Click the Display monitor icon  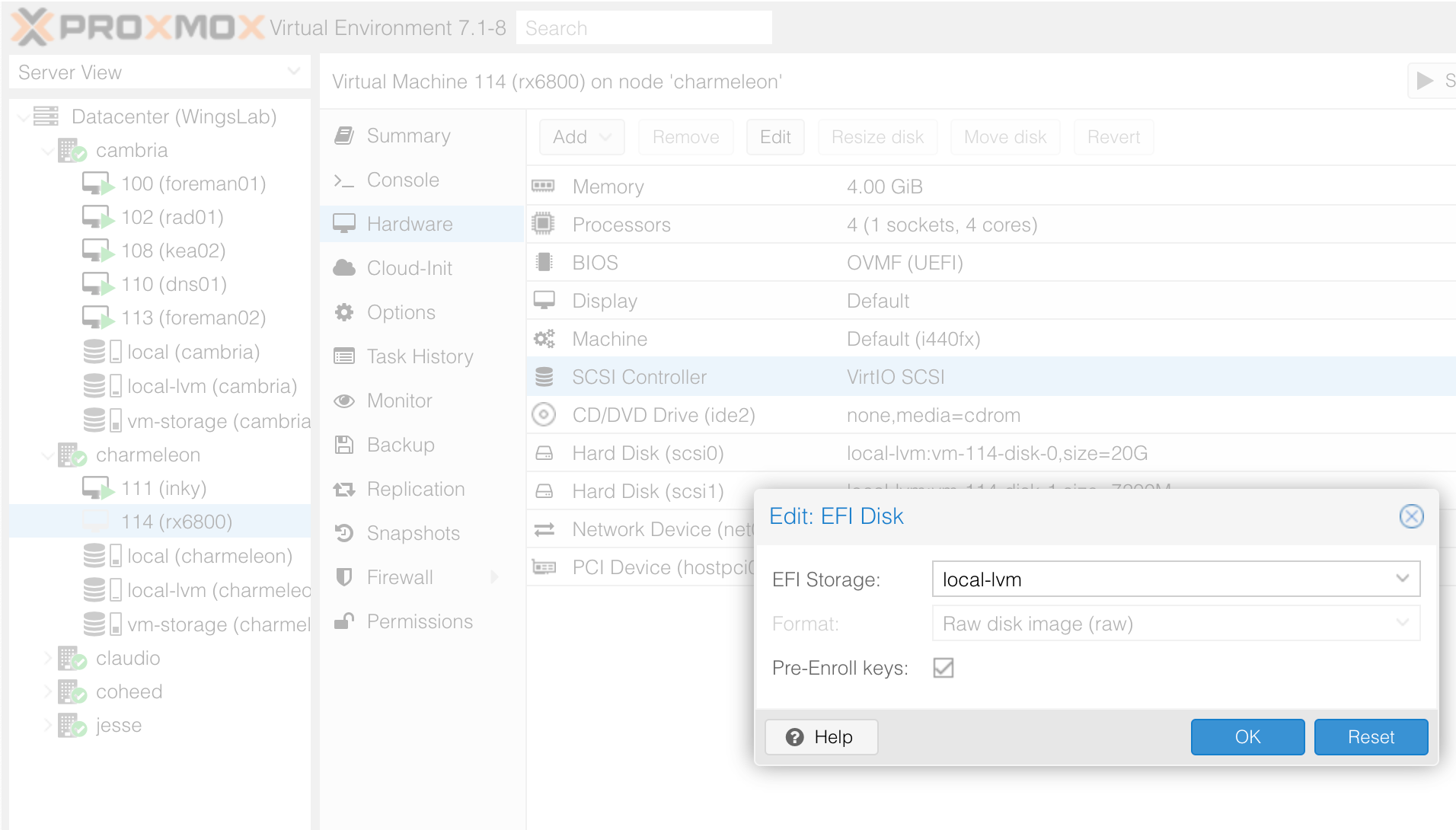[x=544, y=300]
